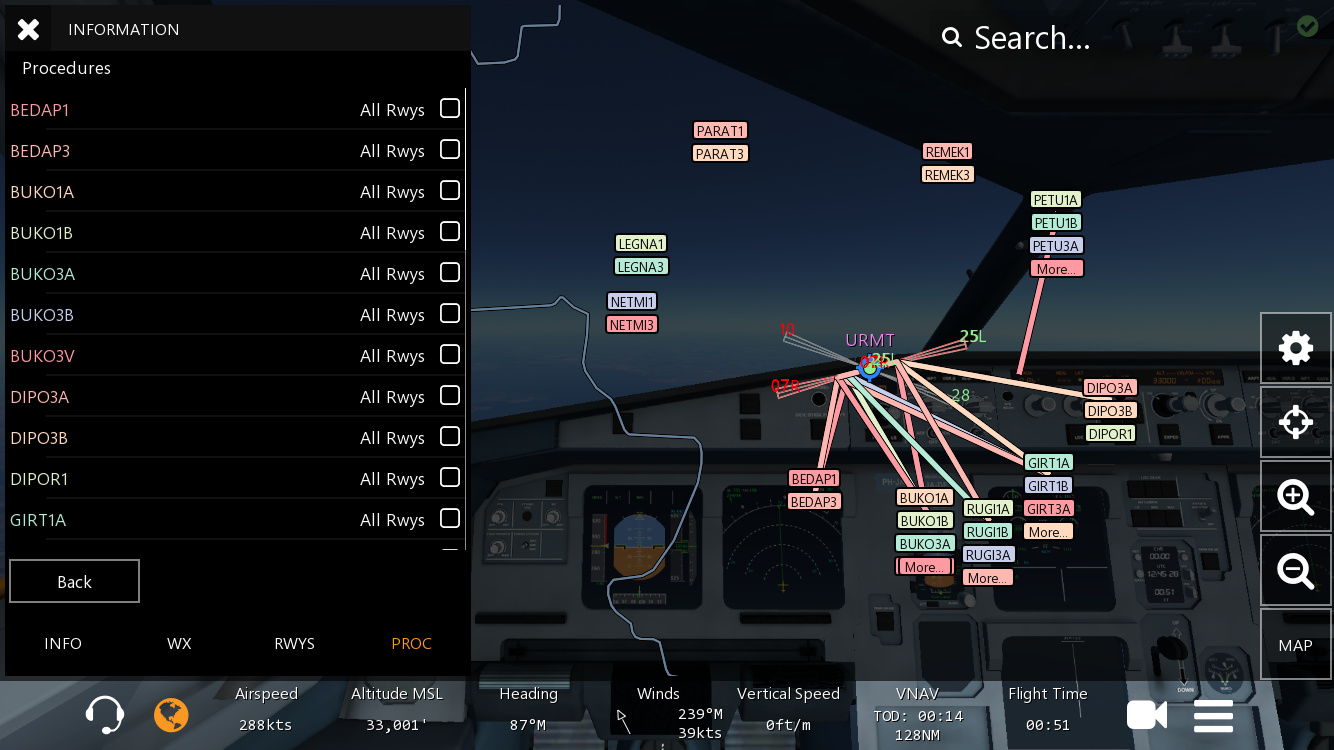Screen dimensions: 1334x750
Task: Click the RUGI3A map label
Action: (989, 555)
